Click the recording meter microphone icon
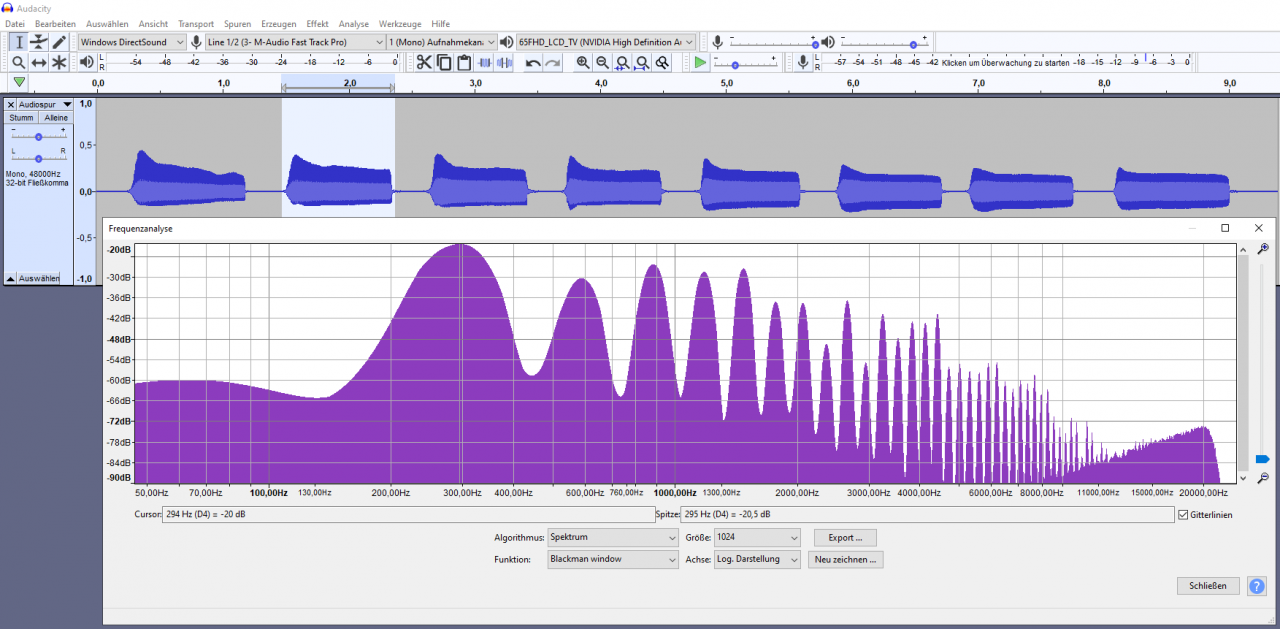 (802, 63)
